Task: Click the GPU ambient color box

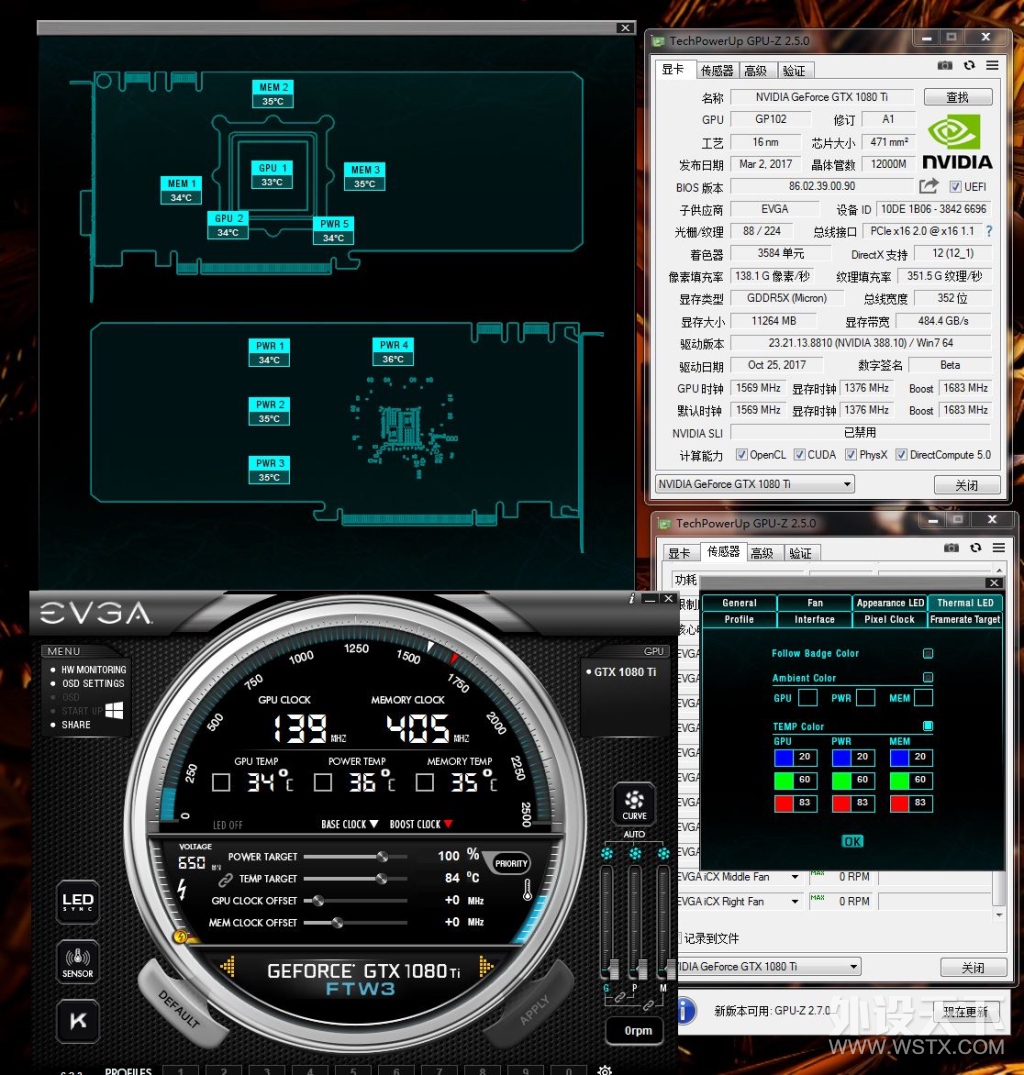Action: 808,698
